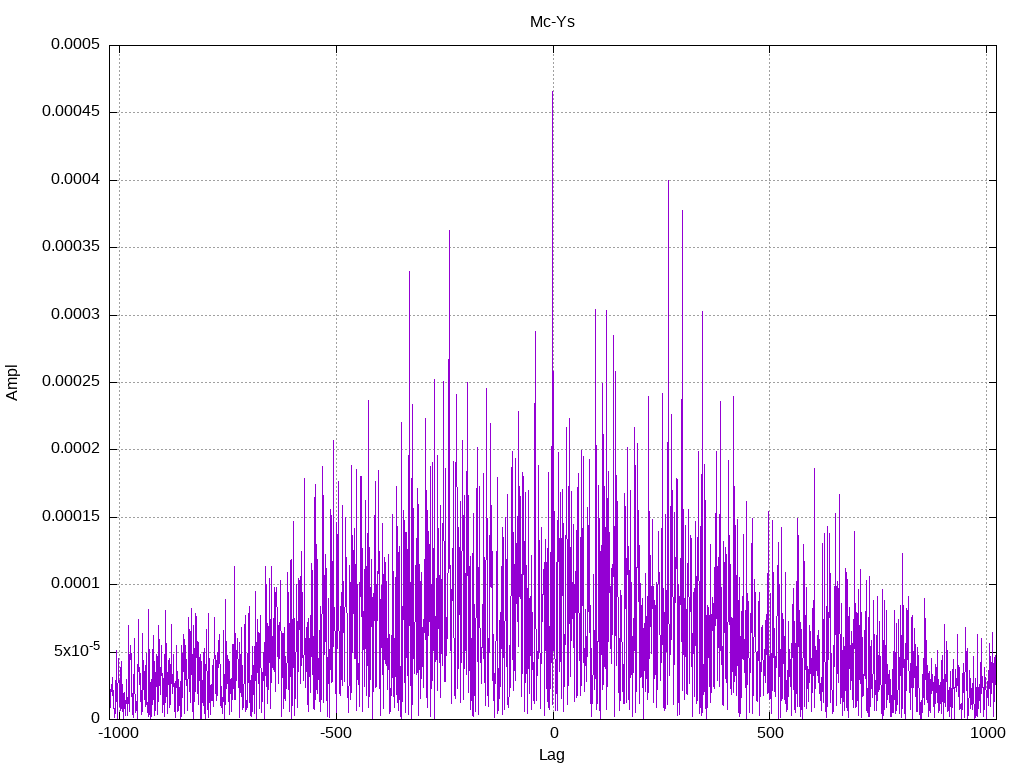Click the 0.0001 y-axis tick label

76,584
